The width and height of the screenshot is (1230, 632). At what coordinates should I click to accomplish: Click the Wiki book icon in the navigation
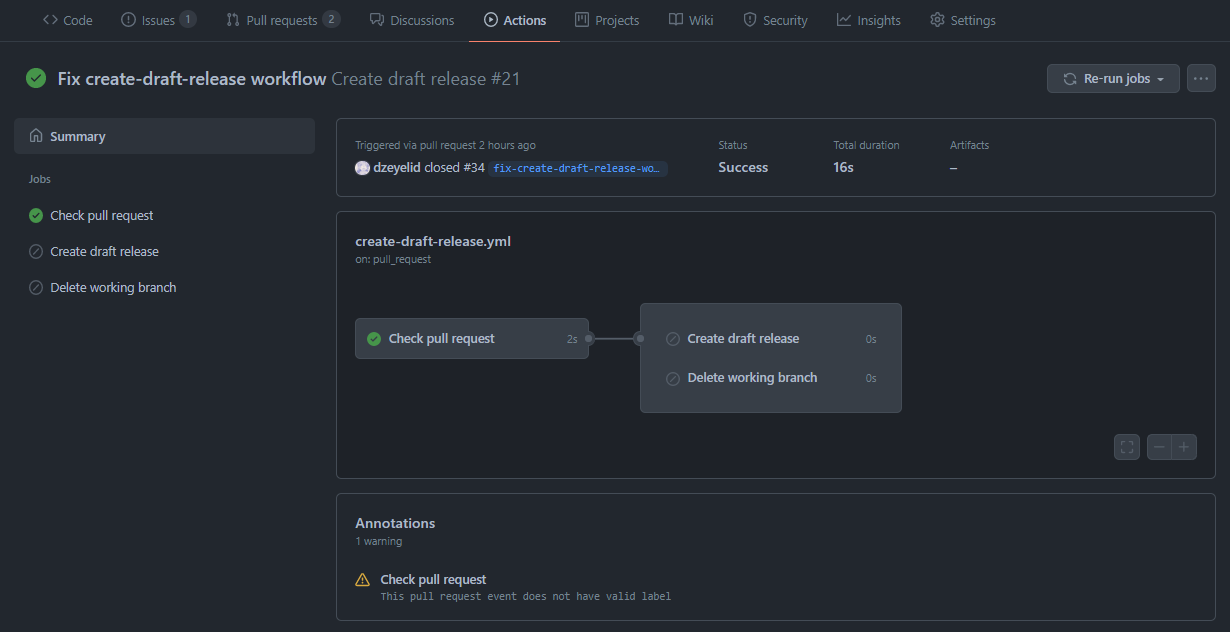[x=674, y=19]
